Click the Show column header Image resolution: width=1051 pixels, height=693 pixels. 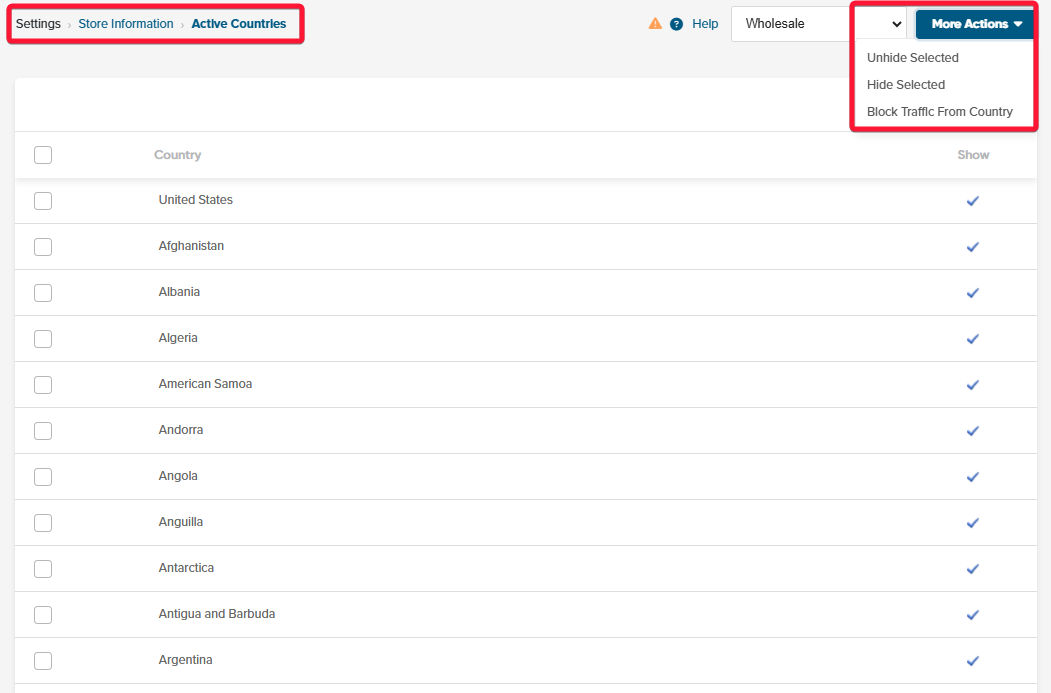click(973, 155)
